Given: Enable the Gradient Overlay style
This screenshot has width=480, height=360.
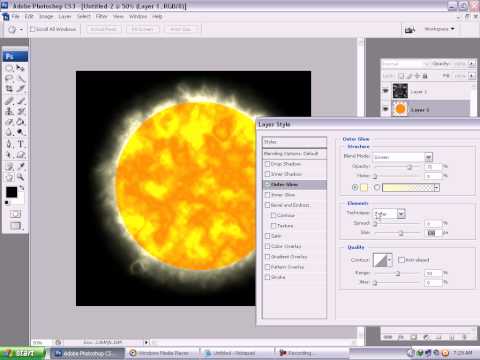Looking at the screenshot, I should coord(267,257).
